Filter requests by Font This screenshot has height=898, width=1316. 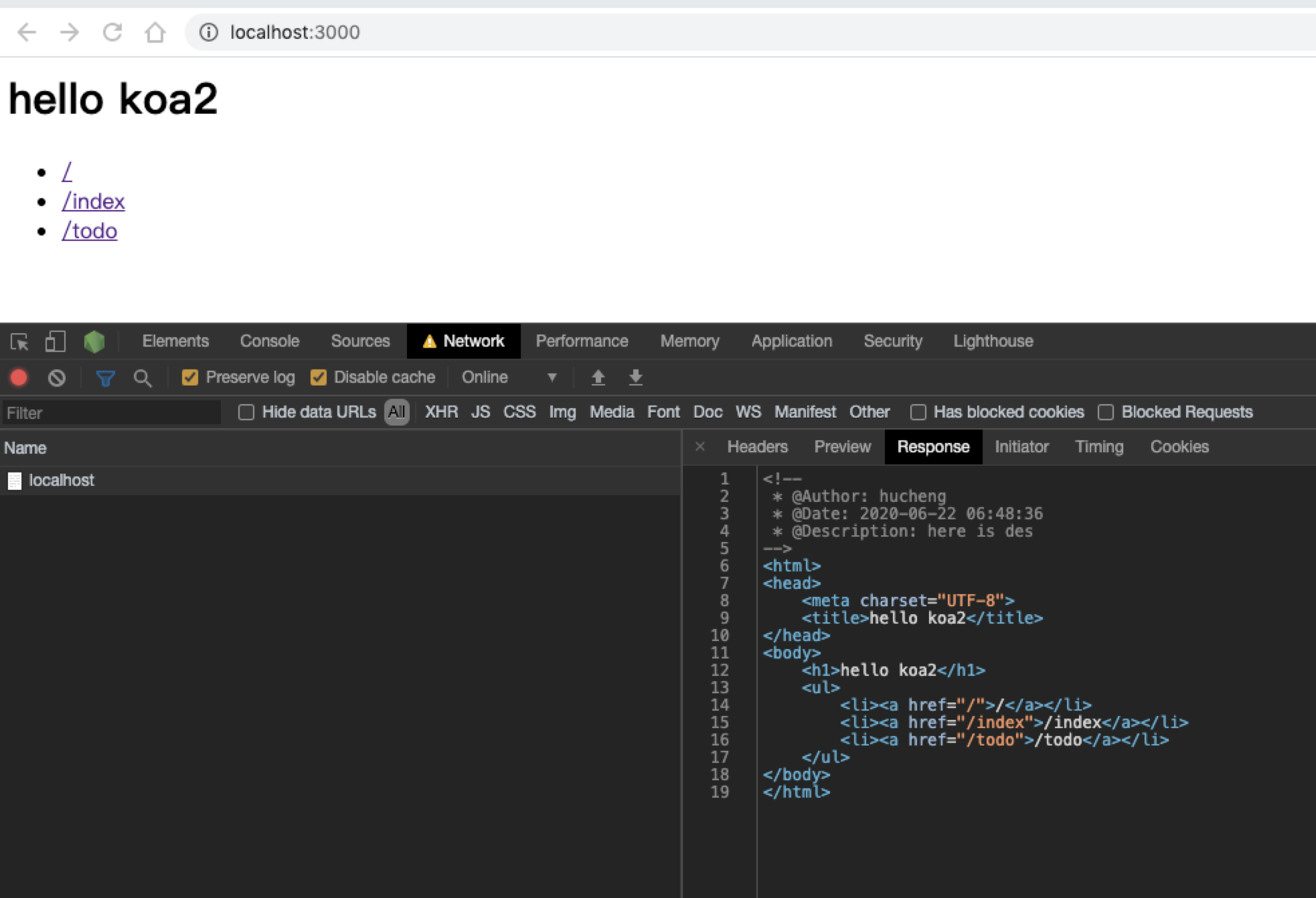click(x=663, y=412)
